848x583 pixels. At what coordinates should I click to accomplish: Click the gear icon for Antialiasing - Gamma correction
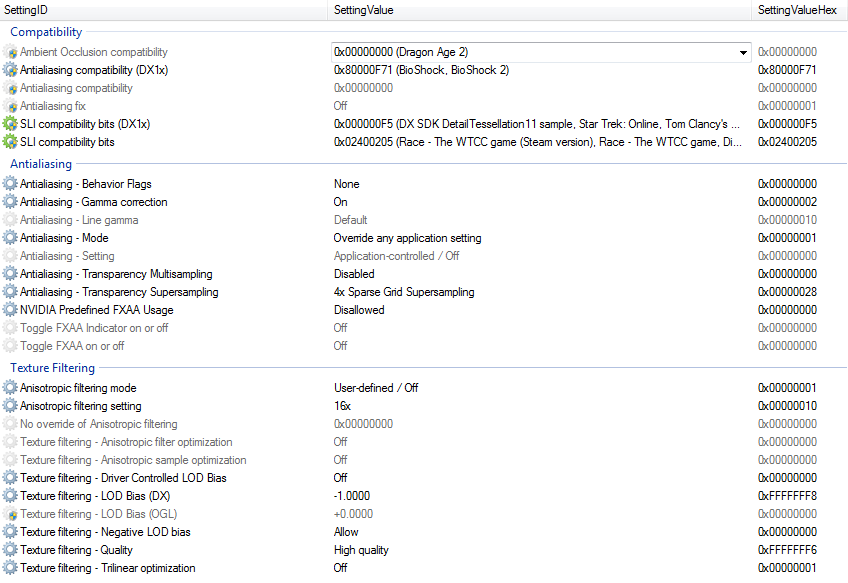click(10, 202)
